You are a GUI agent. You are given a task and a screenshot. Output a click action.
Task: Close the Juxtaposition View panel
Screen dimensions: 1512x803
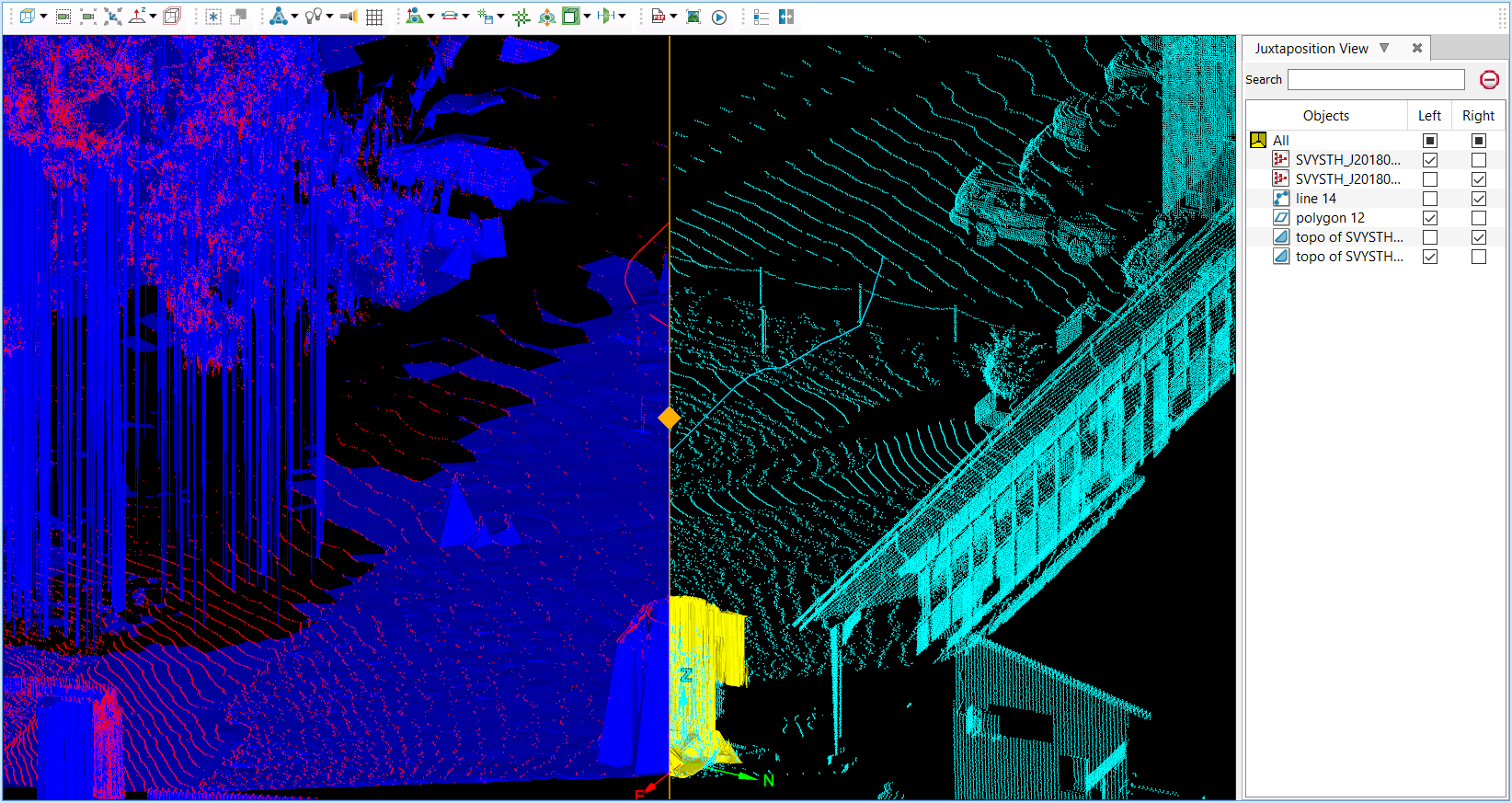click(1417, 48)
